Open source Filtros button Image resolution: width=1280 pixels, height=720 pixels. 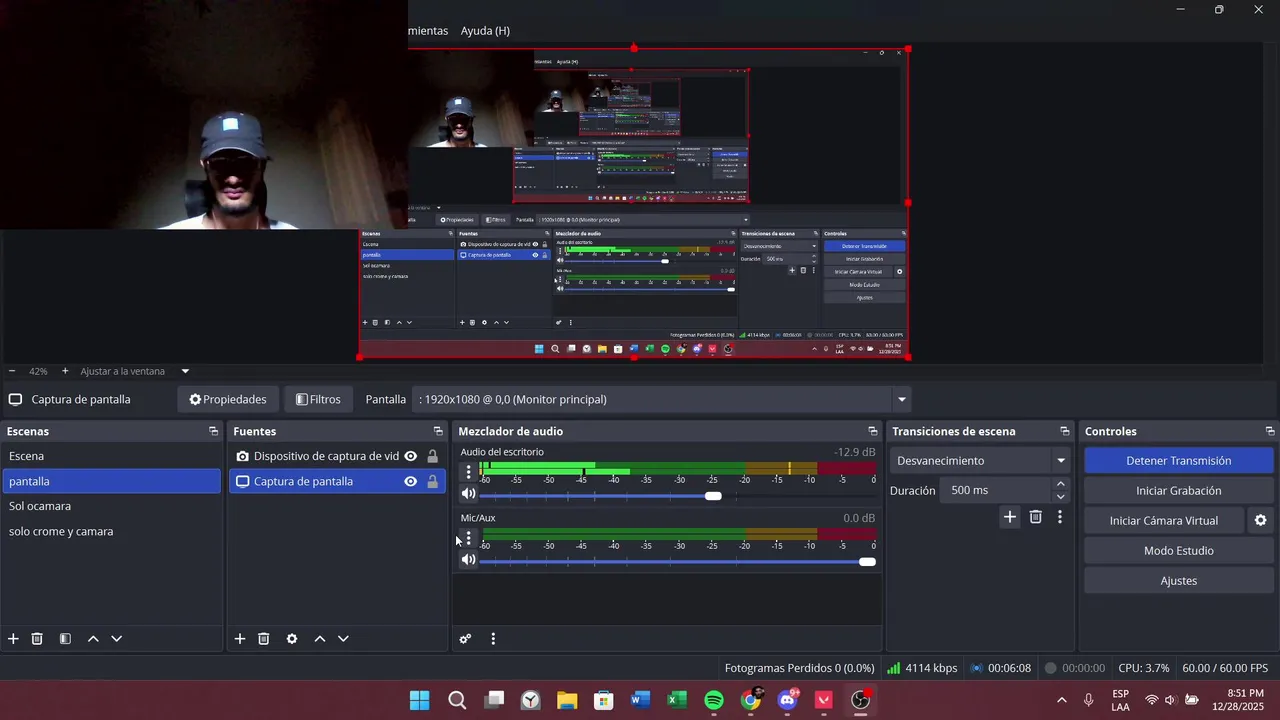(318, 399)
